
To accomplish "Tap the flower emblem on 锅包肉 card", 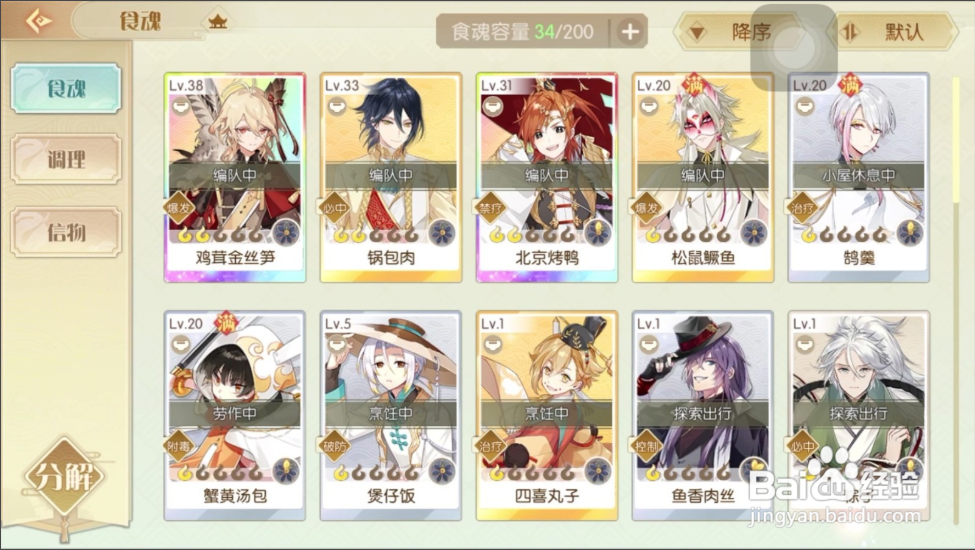I will pos(442,233).
